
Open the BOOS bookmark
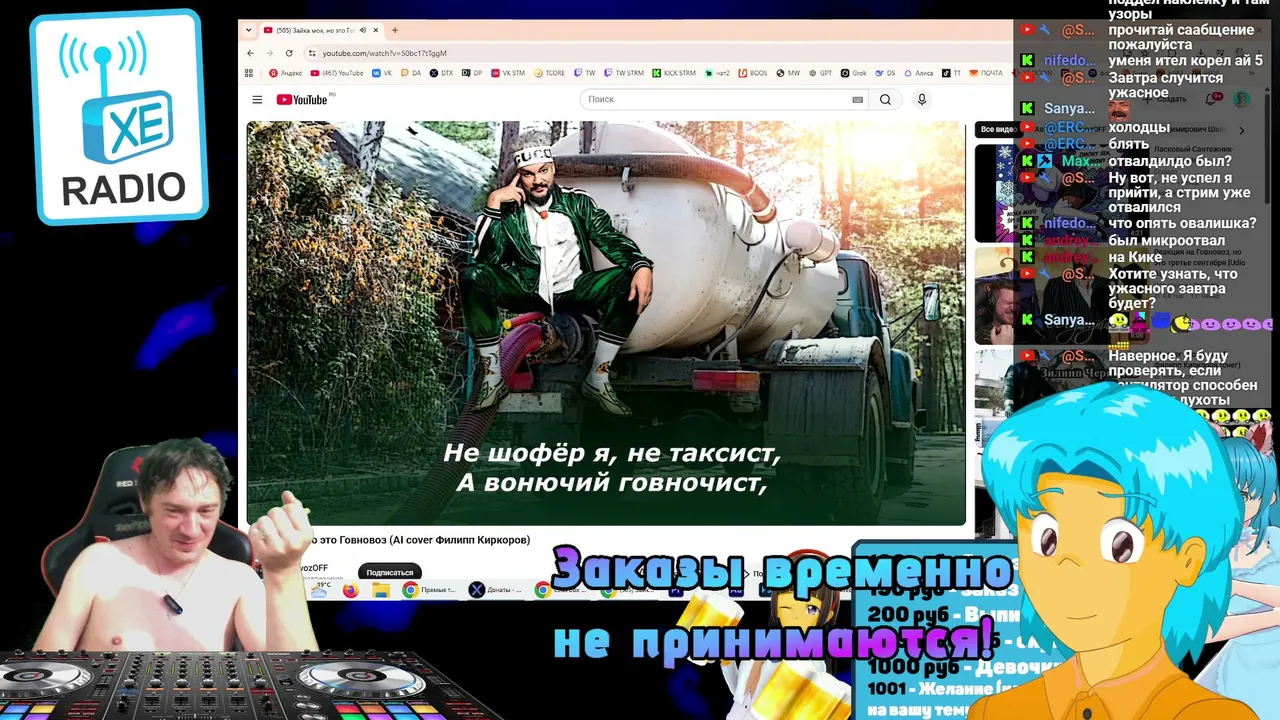pos(753,73)
